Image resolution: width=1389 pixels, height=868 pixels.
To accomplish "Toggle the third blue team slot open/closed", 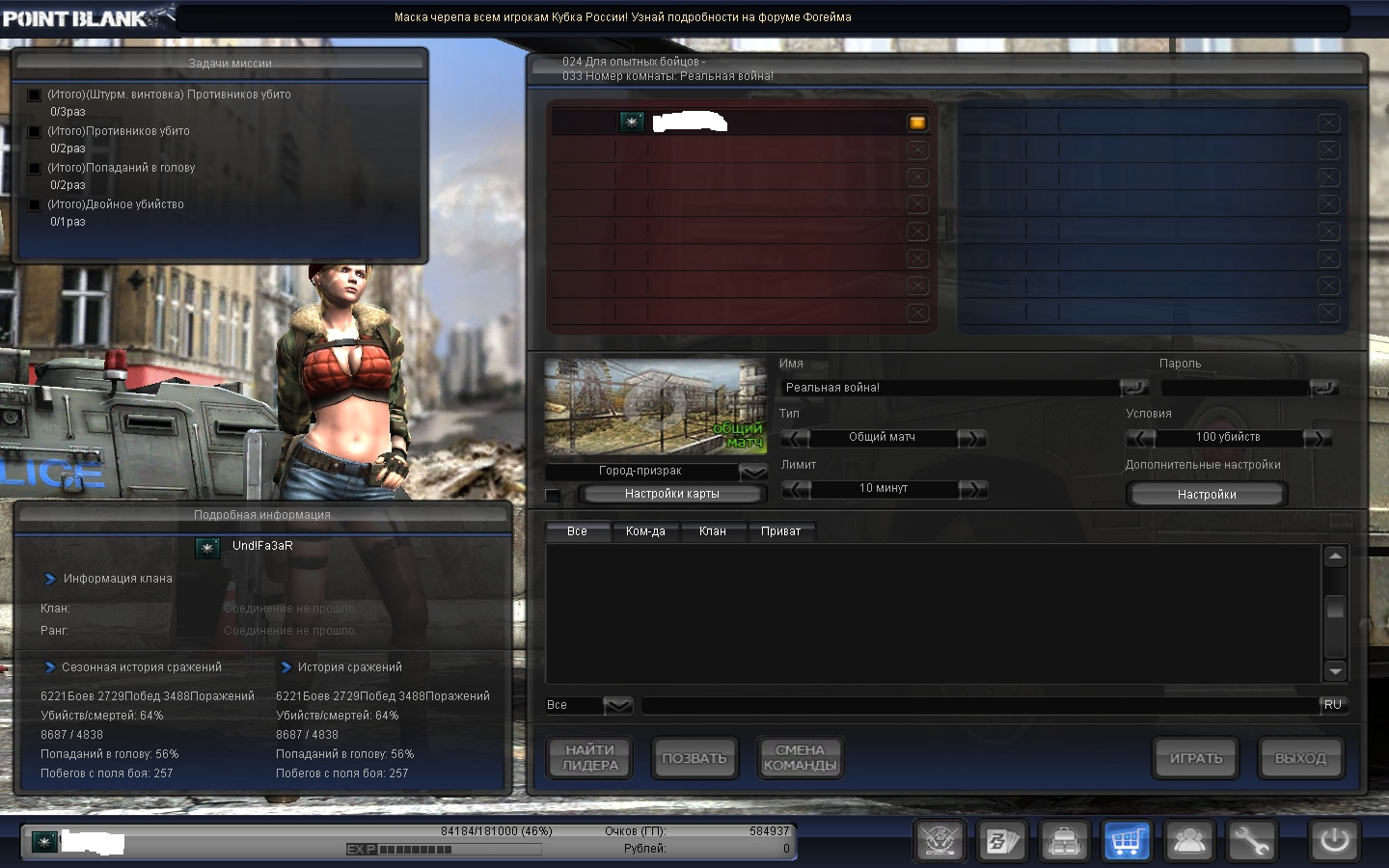I will 1328,177.
